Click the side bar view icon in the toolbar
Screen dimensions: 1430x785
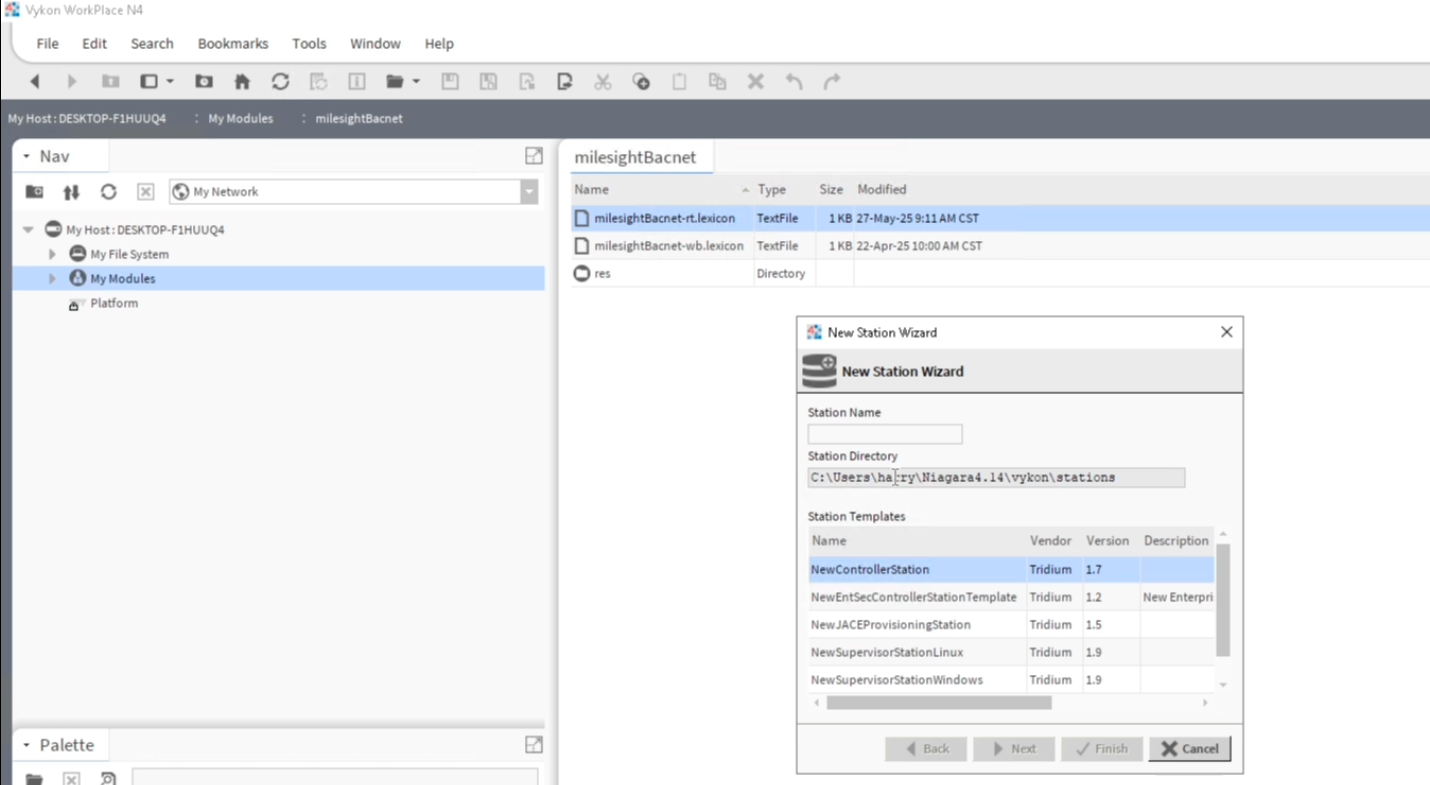pyautogui.click(x=149, y=82)
